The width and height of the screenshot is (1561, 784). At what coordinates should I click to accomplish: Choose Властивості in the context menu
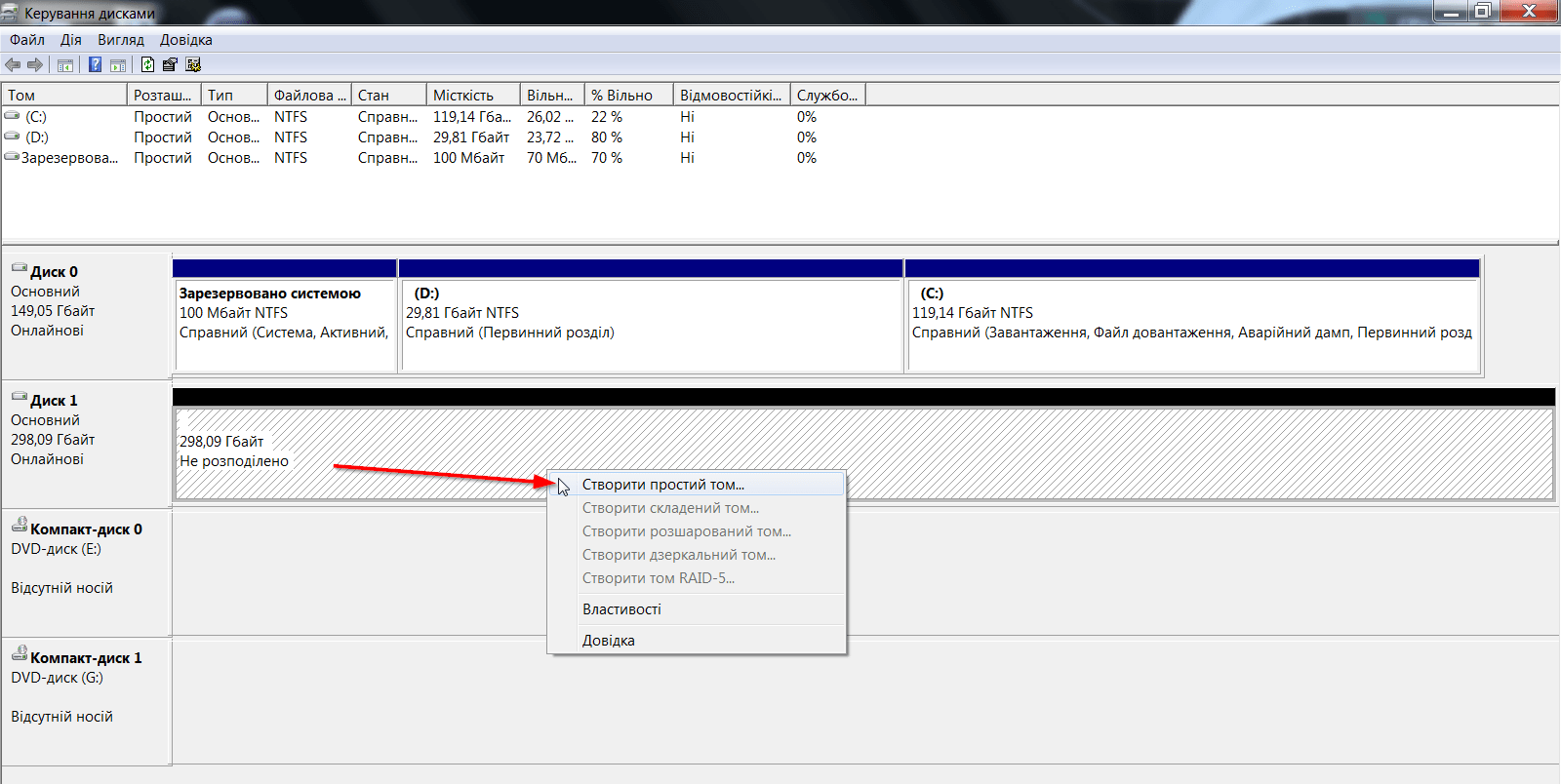tap(697, 609)
